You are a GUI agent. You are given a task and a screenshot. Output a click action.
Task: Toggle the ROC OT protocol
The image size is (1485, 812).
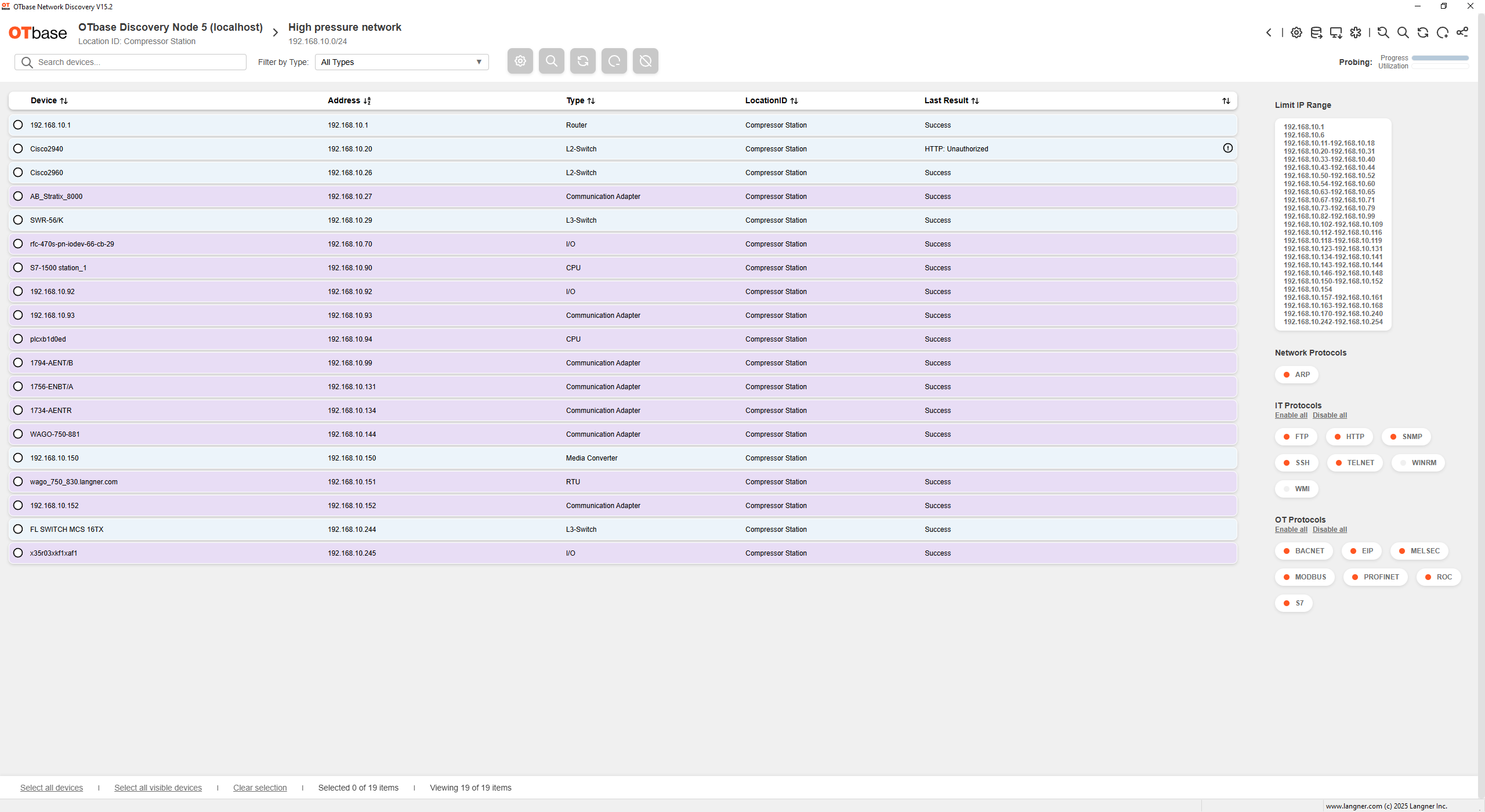1438,577
